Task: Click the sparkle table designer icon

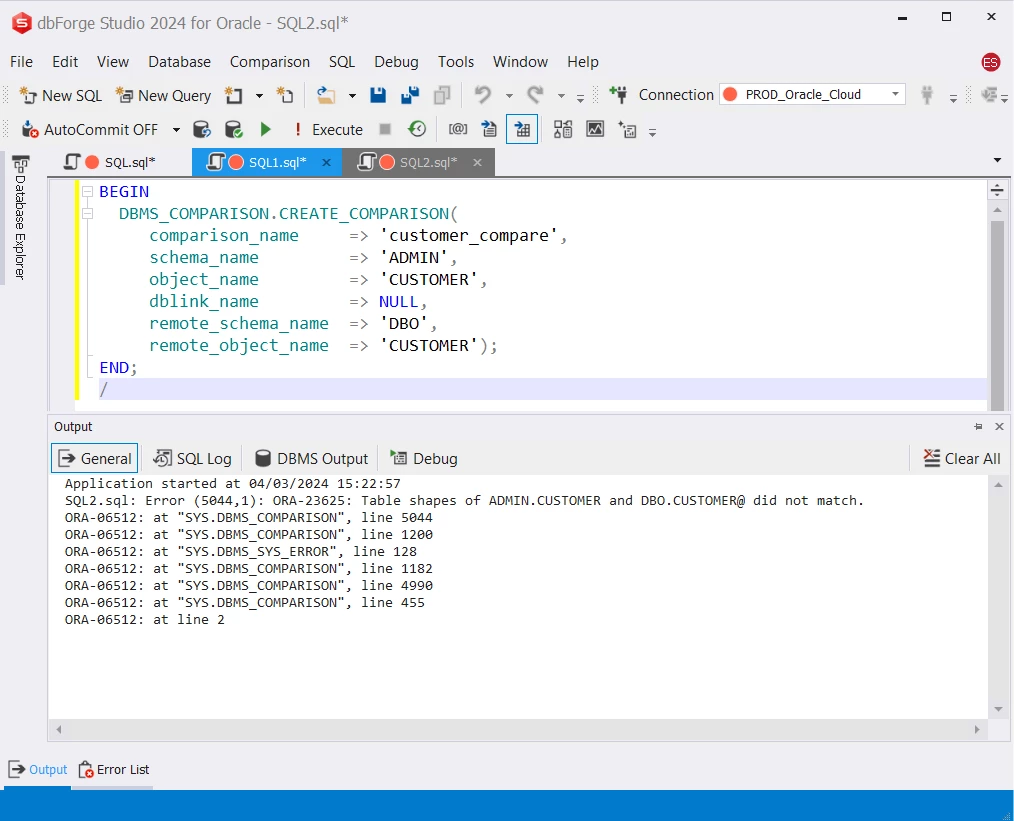Action: tap(627, 130)
